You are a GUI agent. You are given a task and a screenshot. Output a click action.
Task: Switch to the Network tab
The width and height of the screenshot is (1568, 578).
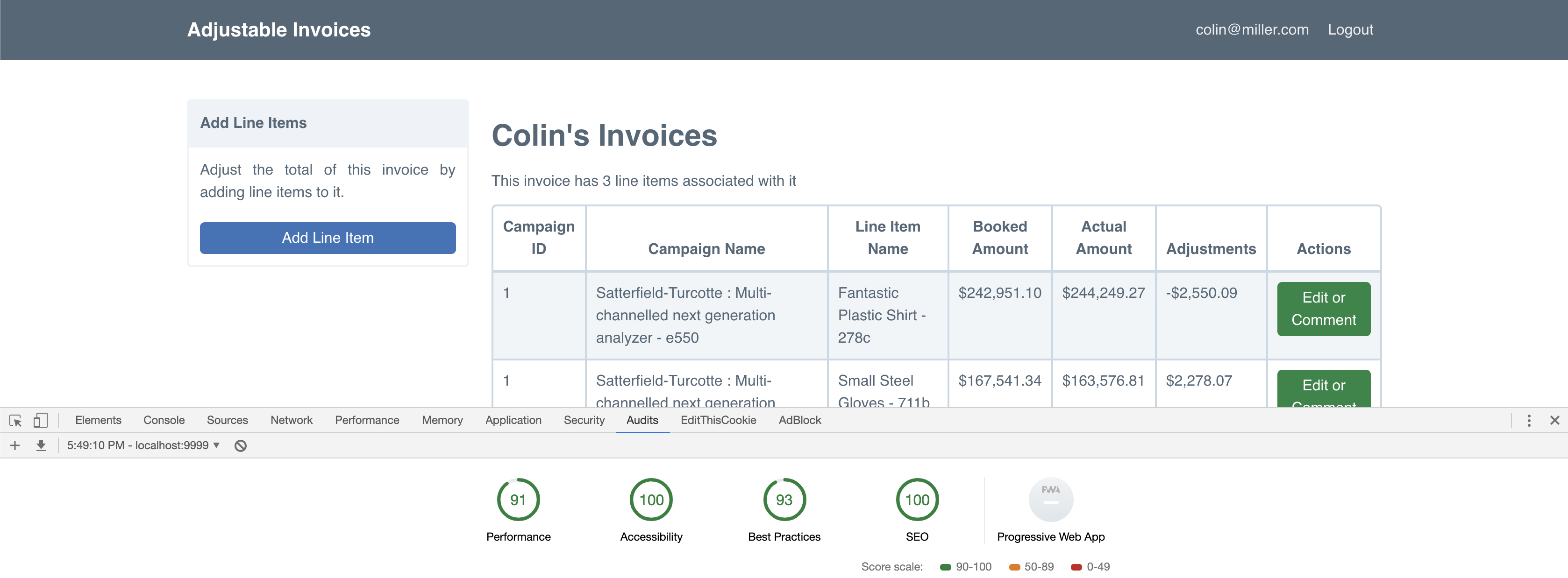(291, 420)
